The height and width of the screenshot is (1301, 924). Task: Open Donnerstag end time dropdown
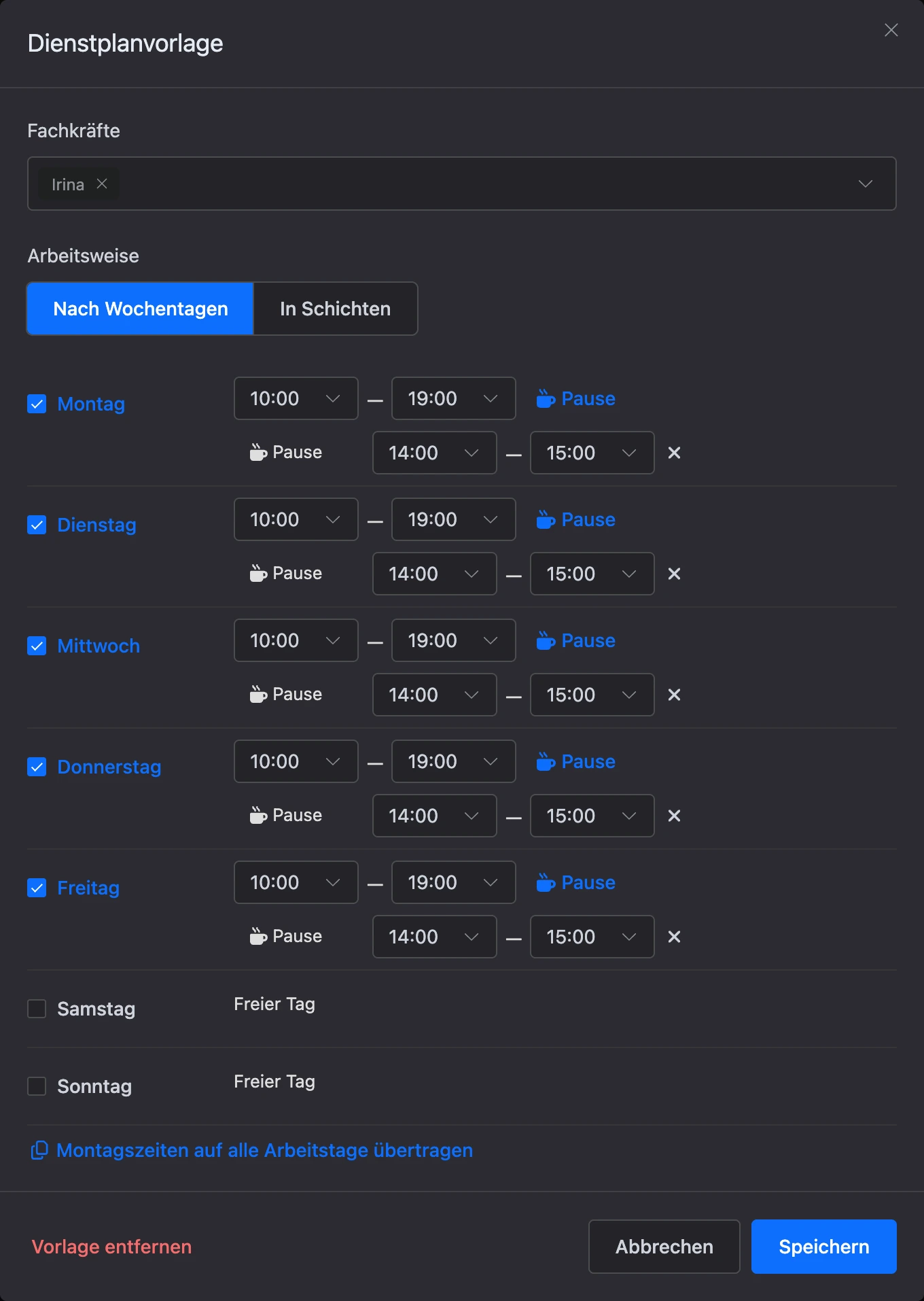[454, 761]
